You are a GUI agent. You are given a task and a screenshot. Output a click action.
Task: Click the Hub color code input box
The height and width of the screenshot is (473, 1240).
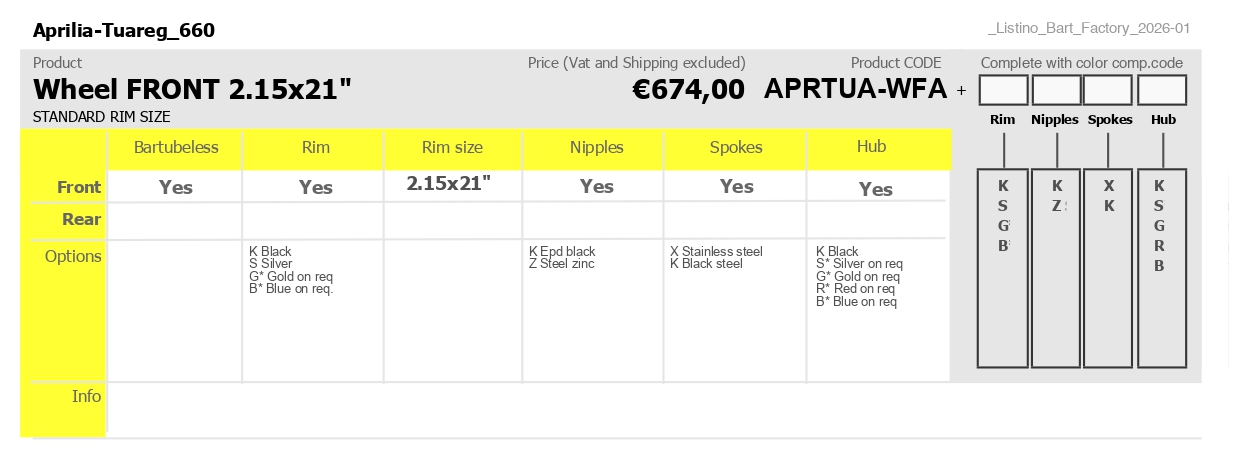1162,90
